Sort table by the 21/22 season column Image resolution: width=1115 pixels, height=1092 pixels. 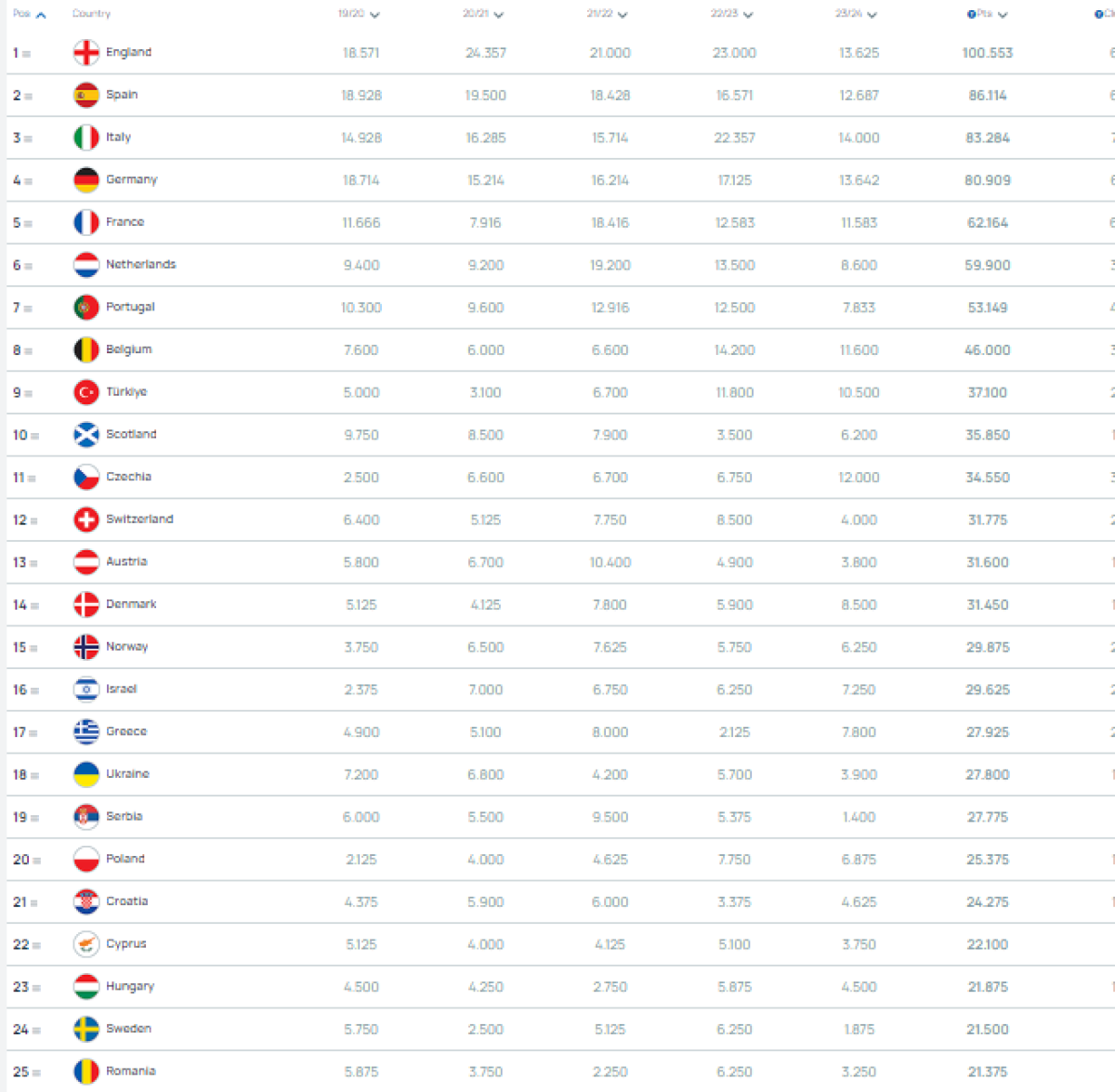pyautogui.click(x=608, y=15)
